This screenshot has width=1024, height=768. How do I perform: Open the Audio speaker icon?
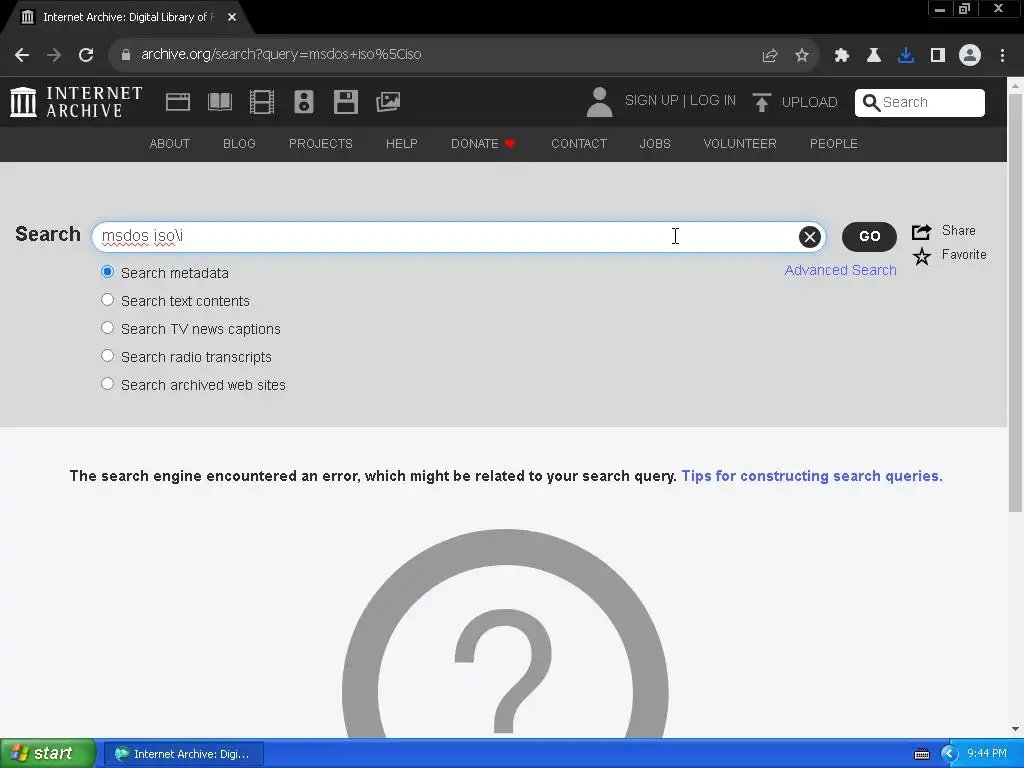[304, 102]
